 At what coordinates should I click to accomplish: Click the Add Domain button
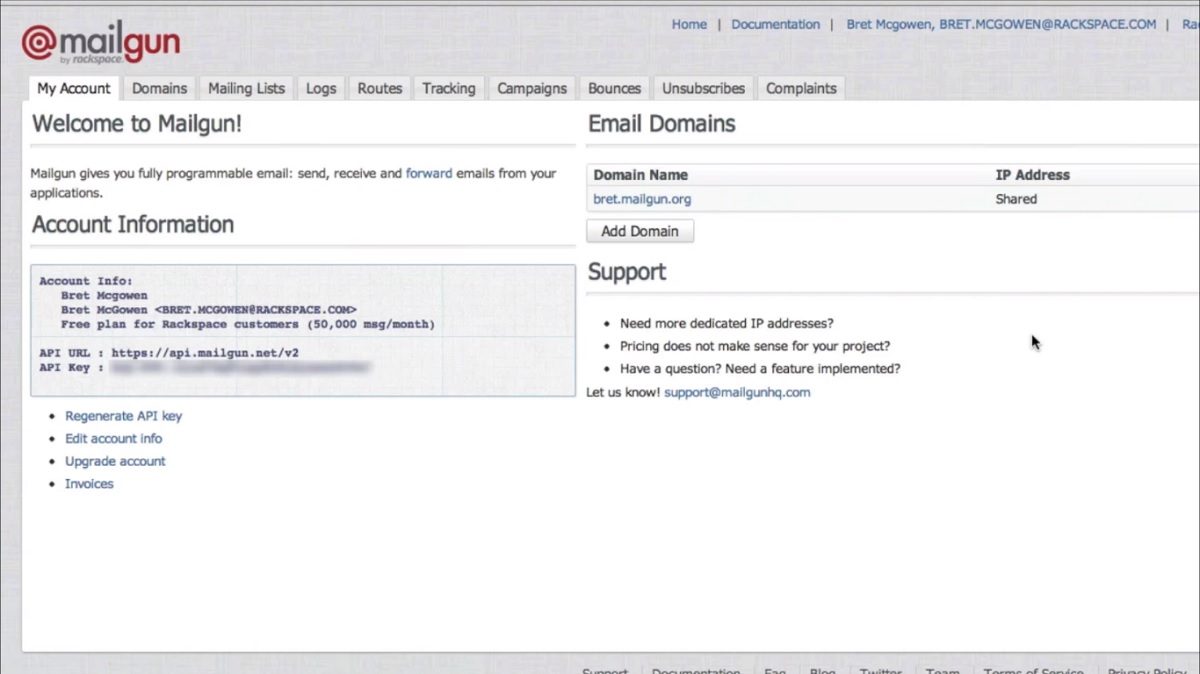(640, 231)
